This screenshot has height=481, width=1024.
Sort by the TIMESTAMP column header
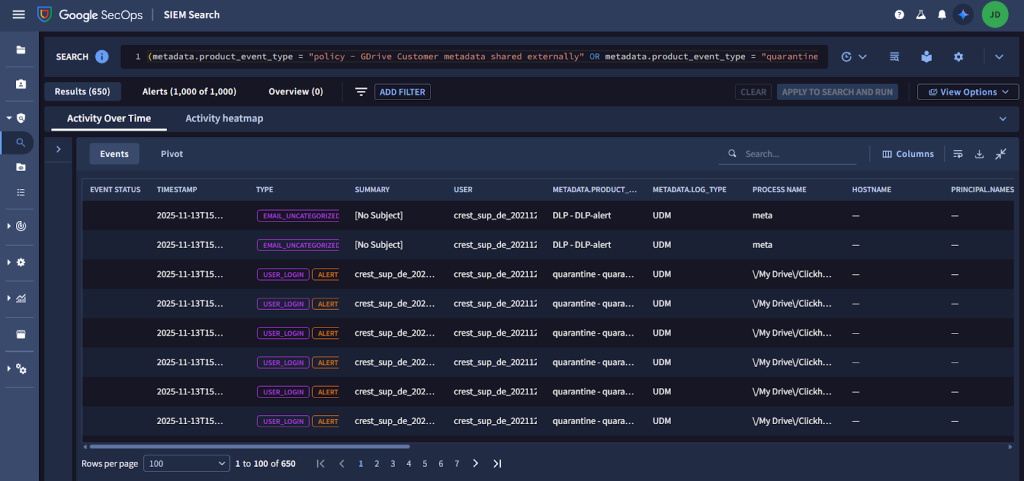[x=177, y=189]
